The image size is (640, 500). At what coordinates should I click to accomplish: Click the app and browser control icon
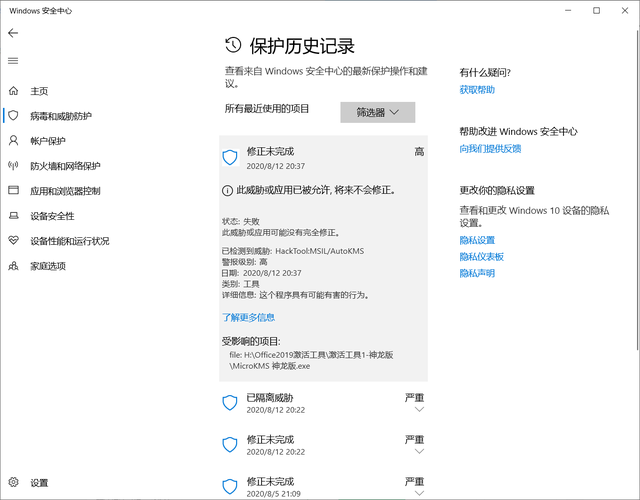(x=13, y=190)
